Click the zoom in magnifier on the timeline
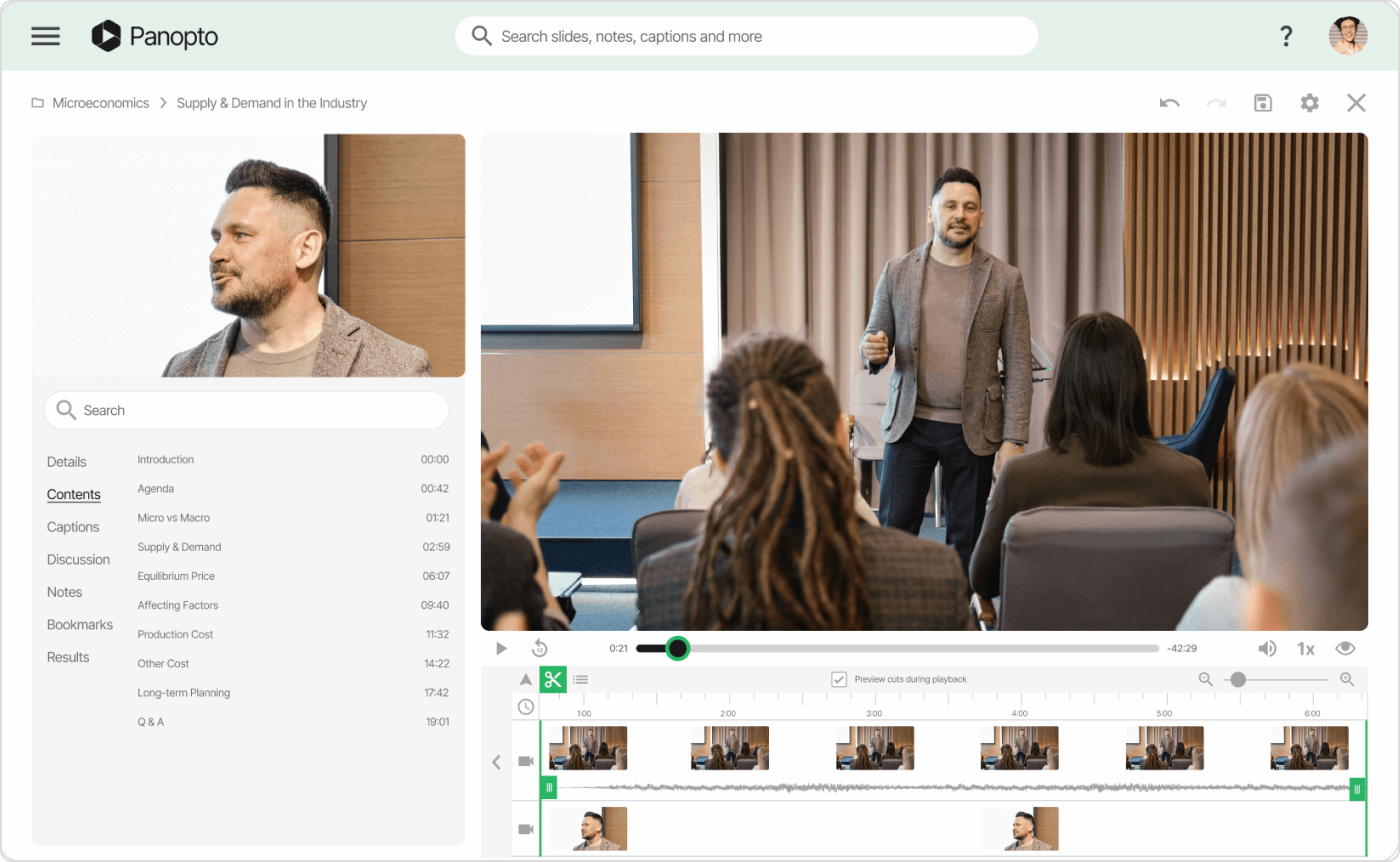This screenshot has width=1400, height=862. pyautogui.click(x=1346, y=680)
